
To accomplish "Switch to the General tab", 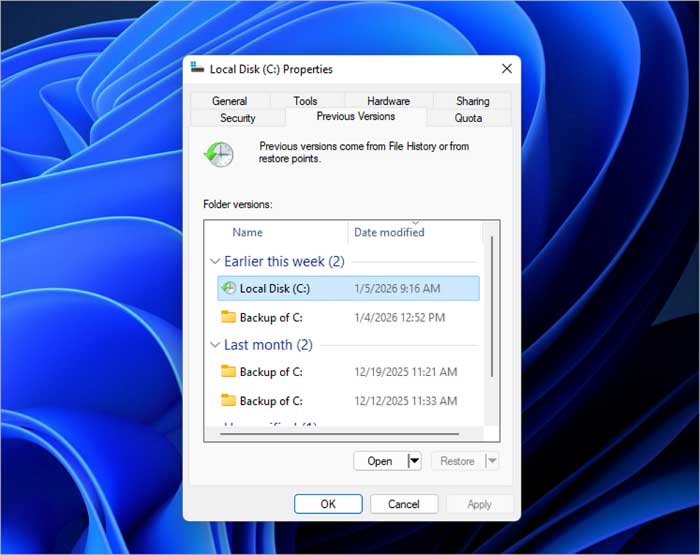I will [229, 101].
